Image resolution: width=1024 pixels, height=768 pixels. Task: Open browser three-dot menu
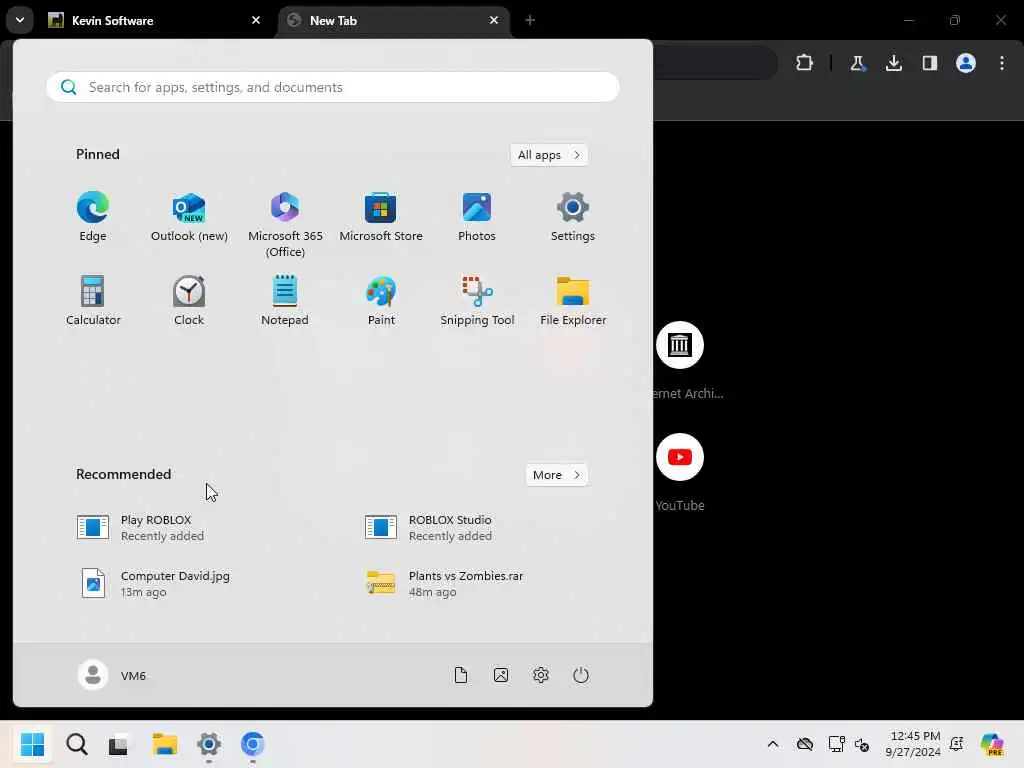click(x=1002, y=63)
